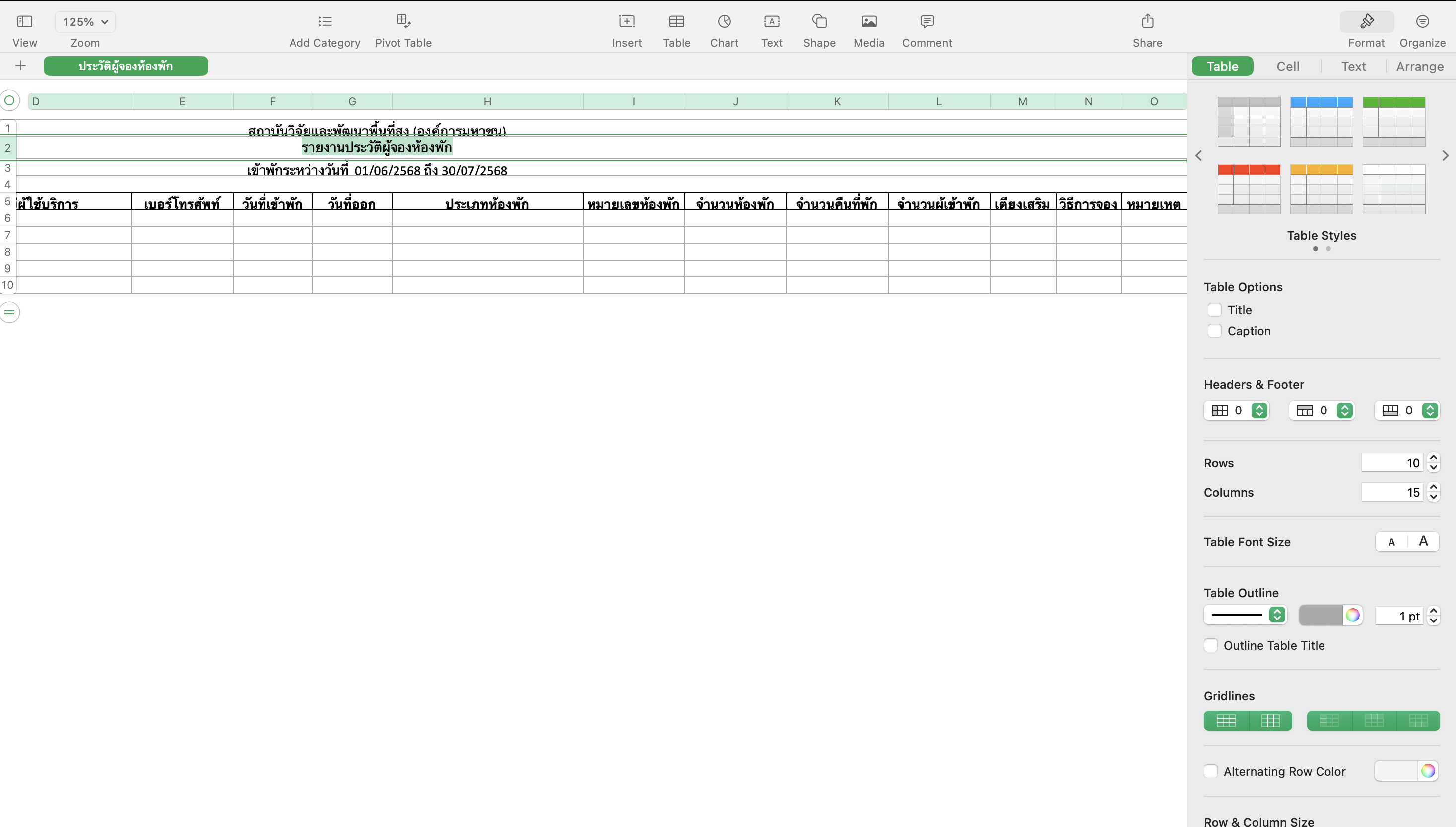
Task: Click the Shape toolbar icon
Action: tap(819, 21)
